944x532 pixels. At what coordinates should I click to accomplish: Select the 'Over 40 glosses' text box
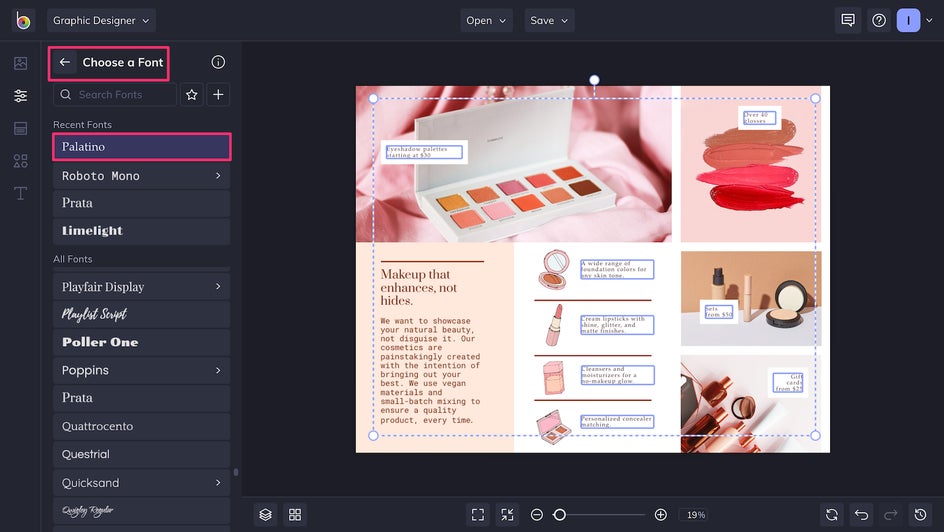[759, 117]
